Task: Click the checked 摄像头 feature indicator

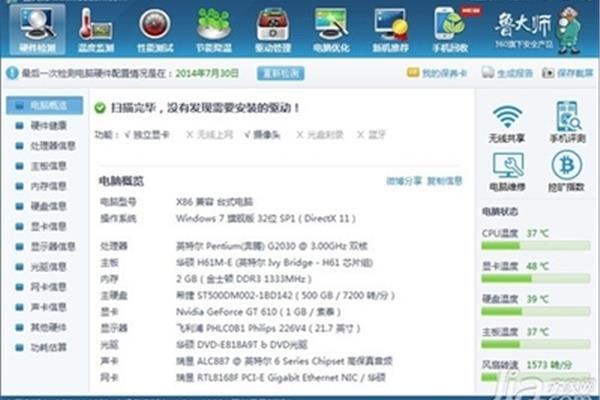Action: 262,135
